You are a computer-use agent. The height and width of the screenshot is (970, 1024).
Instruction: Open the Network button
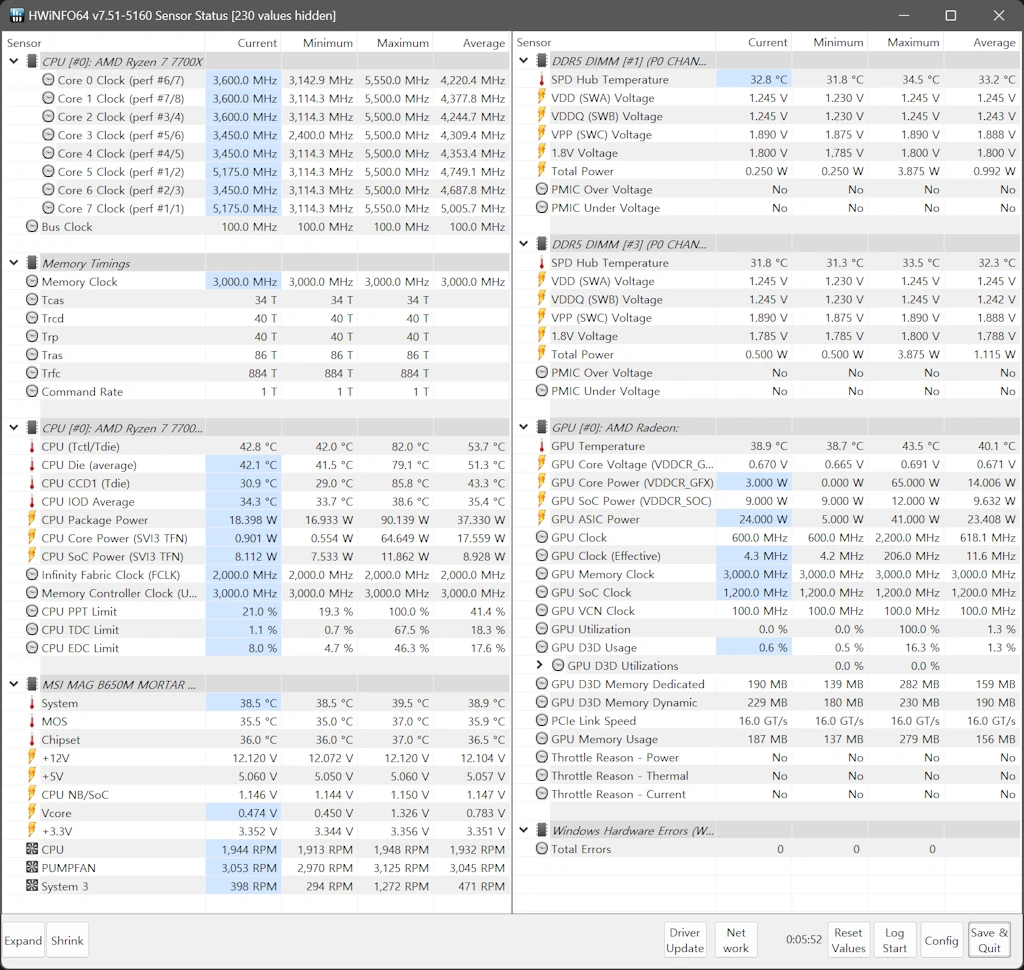pos(736,940)
